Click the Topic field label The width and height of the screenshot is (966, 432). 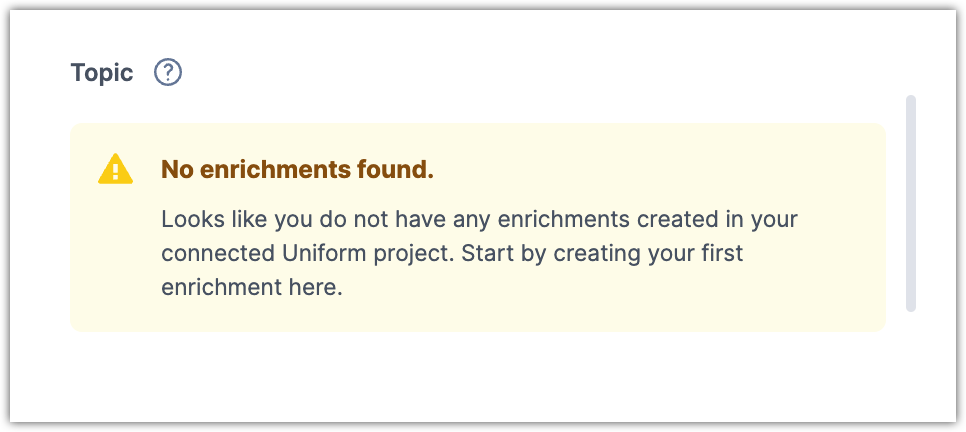102,73
